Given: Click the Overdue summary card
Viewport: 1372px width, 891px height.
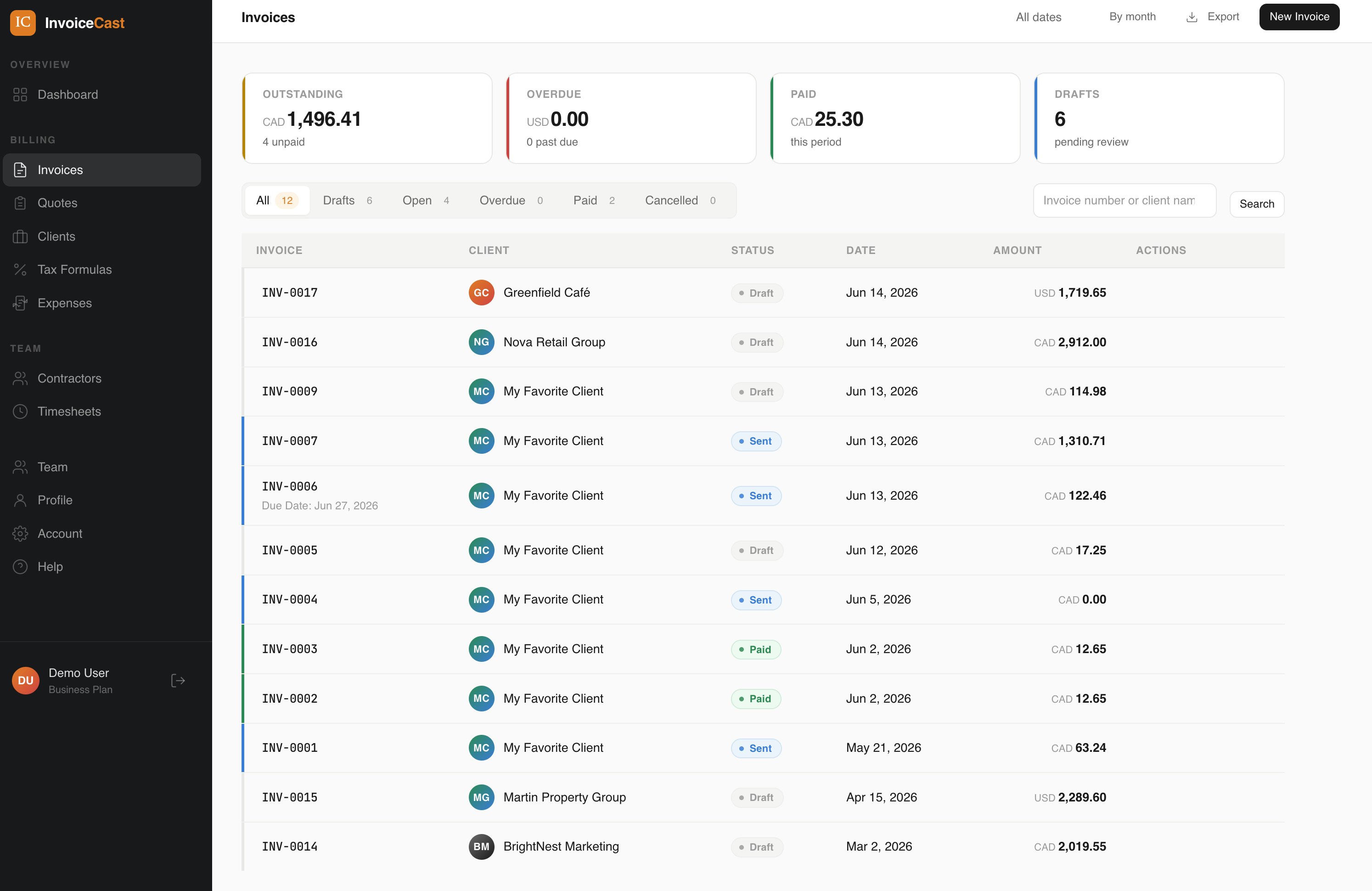Looking at the screenshot, I should [631, 118].
